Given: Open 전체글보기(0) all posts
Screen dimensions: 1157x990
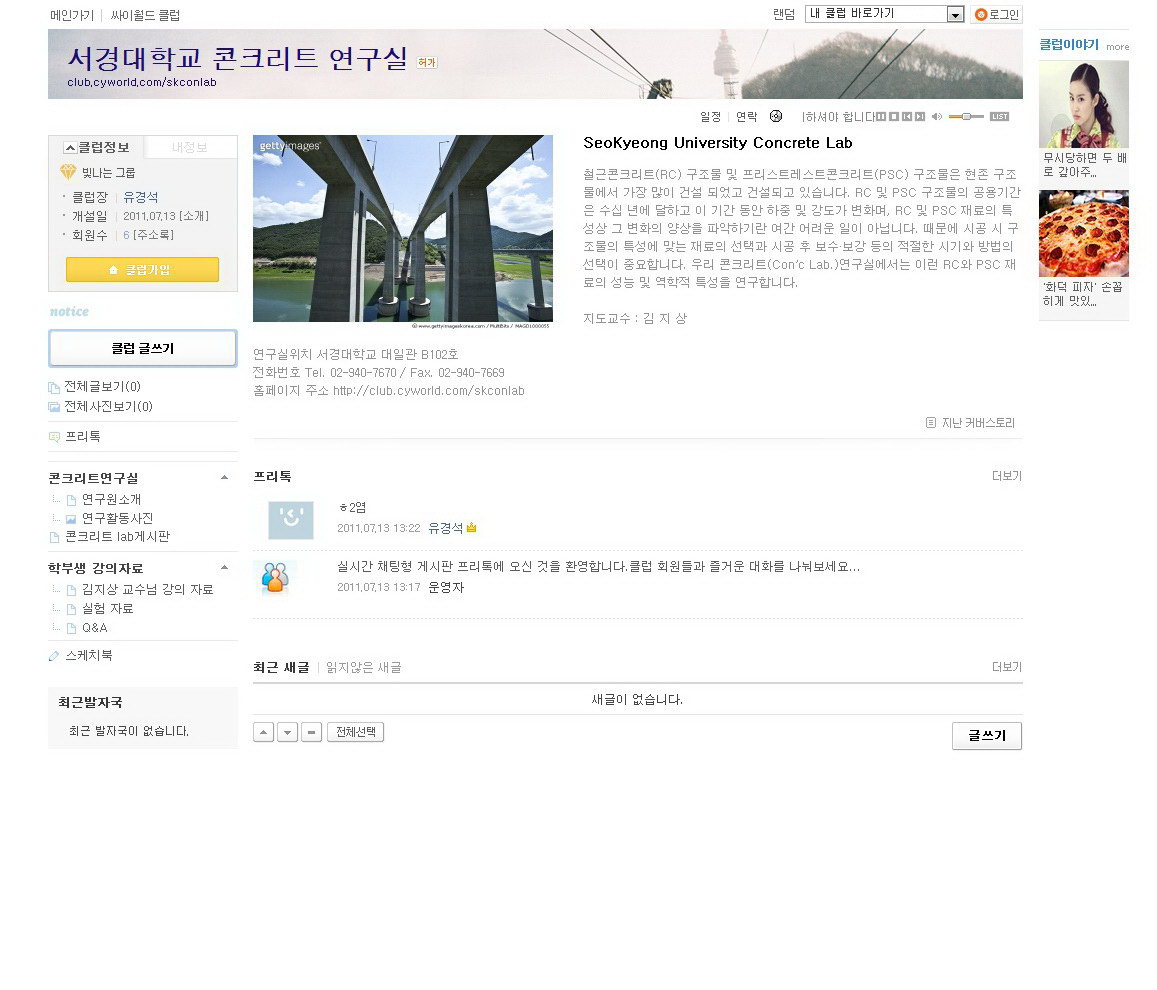Looking at the screenshot, I should click(102, 387).
